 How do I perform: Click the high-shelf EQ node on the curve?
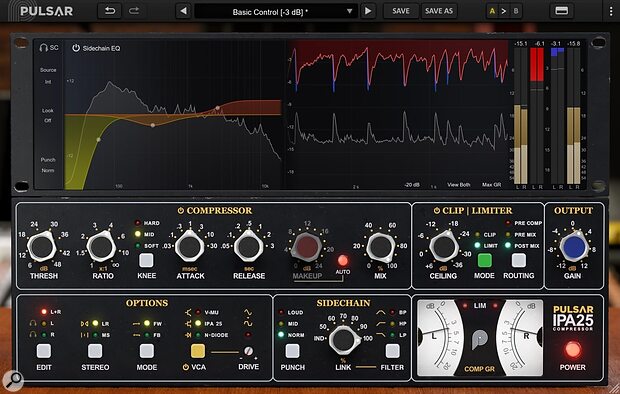217,108
